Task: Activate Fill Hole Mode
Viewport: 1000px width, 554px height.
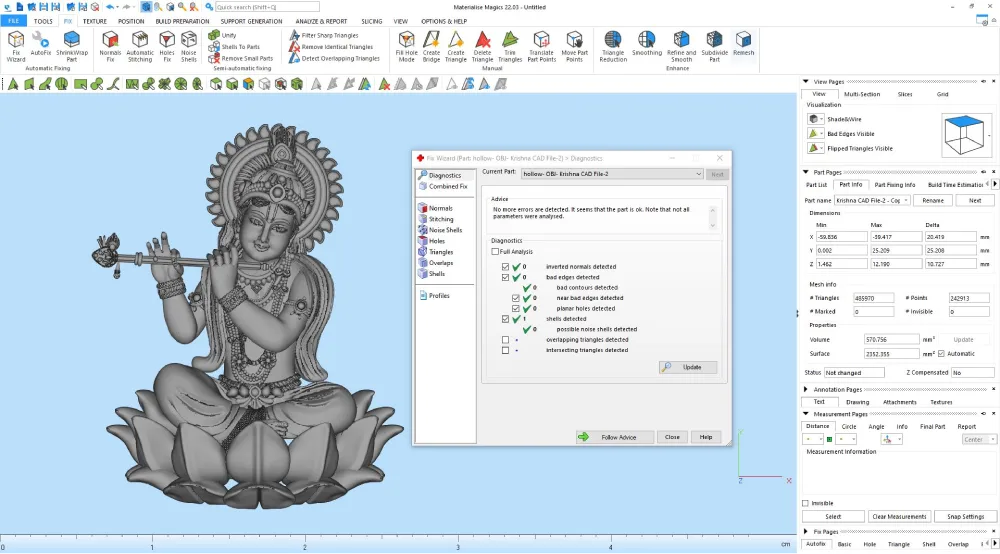Action: [x=406, y=46]
